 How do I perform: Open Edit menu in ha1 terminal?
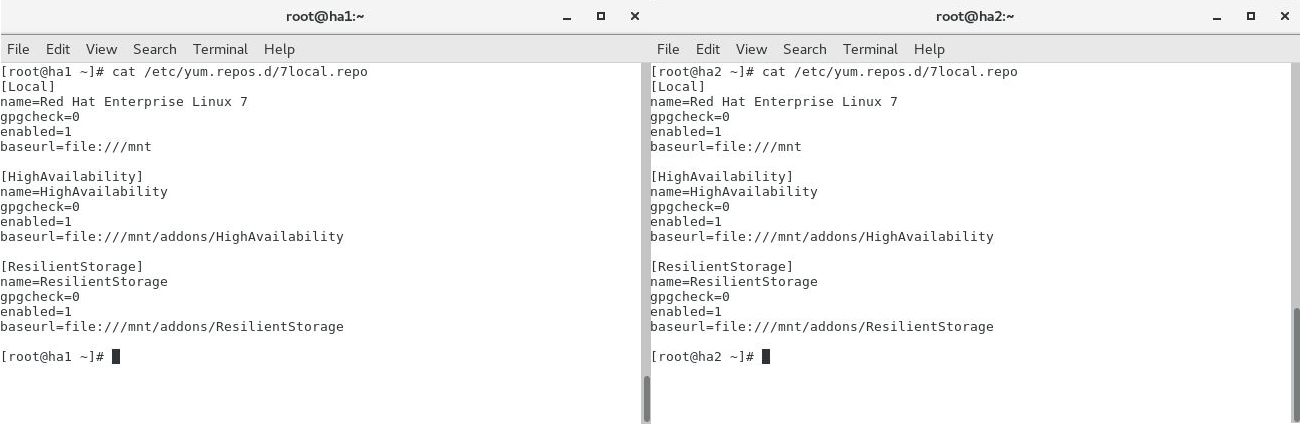pos(58,49)
